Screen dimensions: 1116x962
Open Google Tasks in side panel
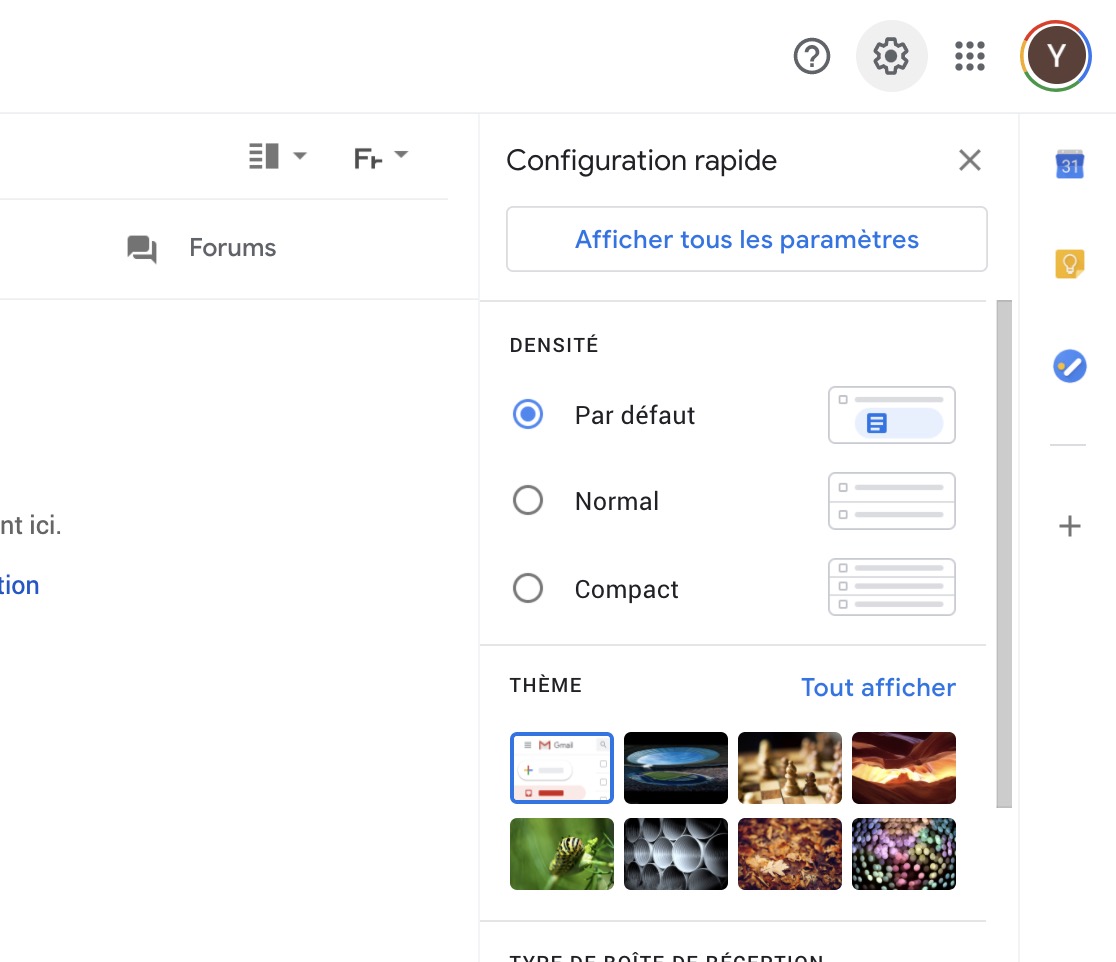pyautogui.click(x=1069, y=365)
